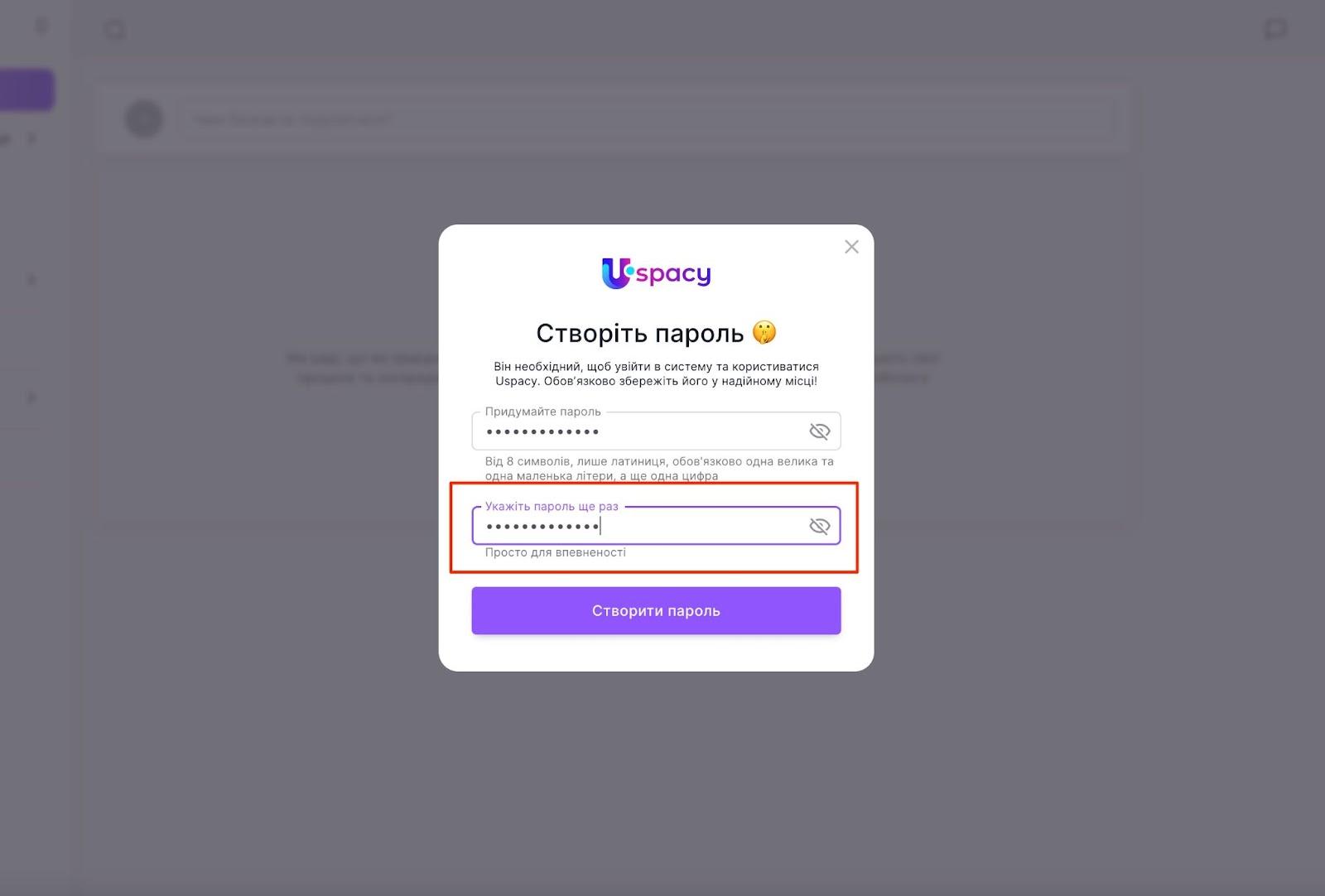This screenshot has width=1325, height=896.
Task: Click the shushing face emoji in heading
Action: (764, 333)
